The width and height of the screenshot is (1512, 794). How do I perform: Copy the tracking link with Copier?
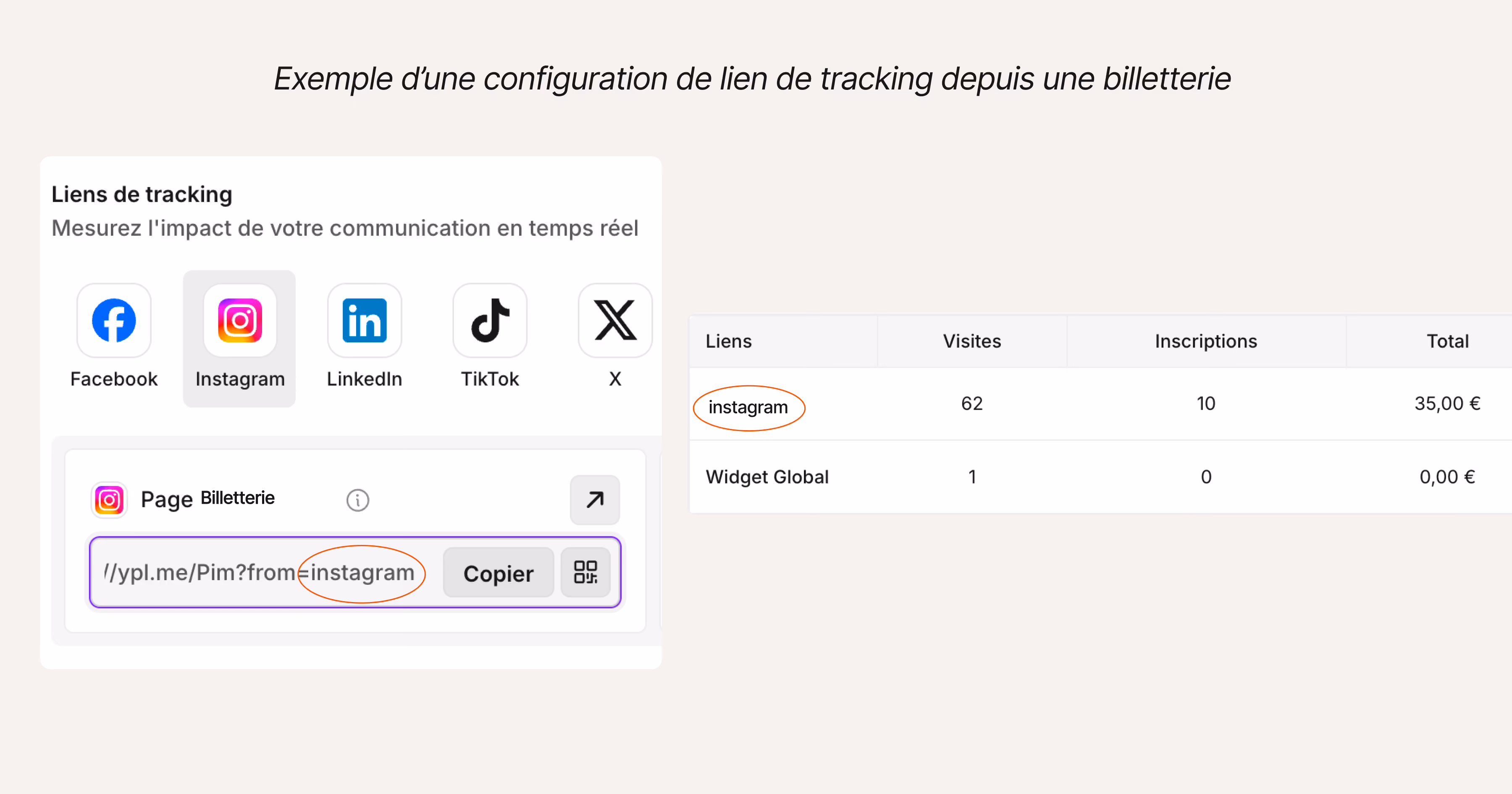498,573
